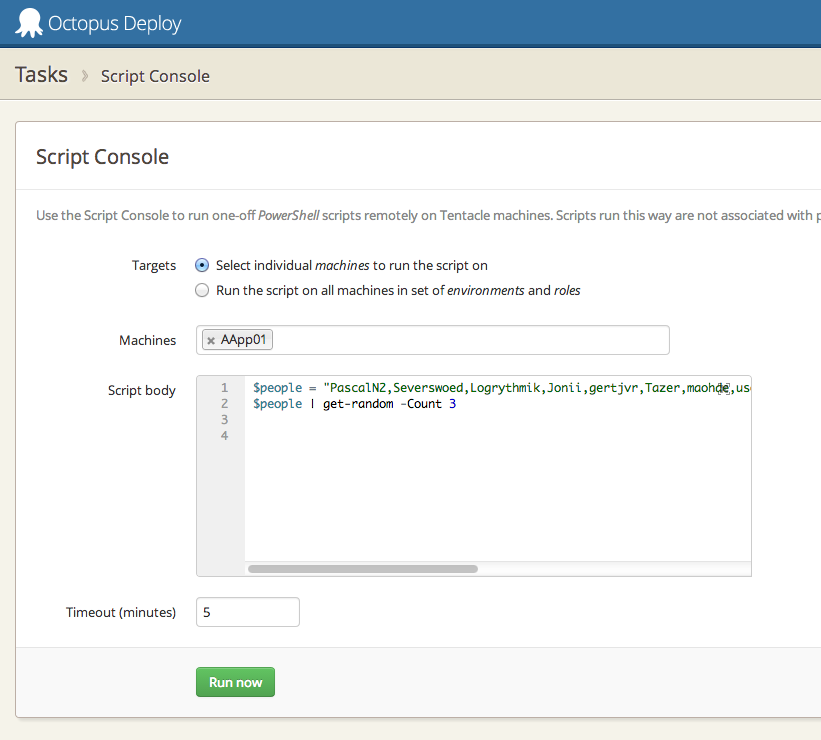This screenshot has width=821, height=740.
Task: Click line number 2 in editor gutter
Action: [x=224, y=404]
